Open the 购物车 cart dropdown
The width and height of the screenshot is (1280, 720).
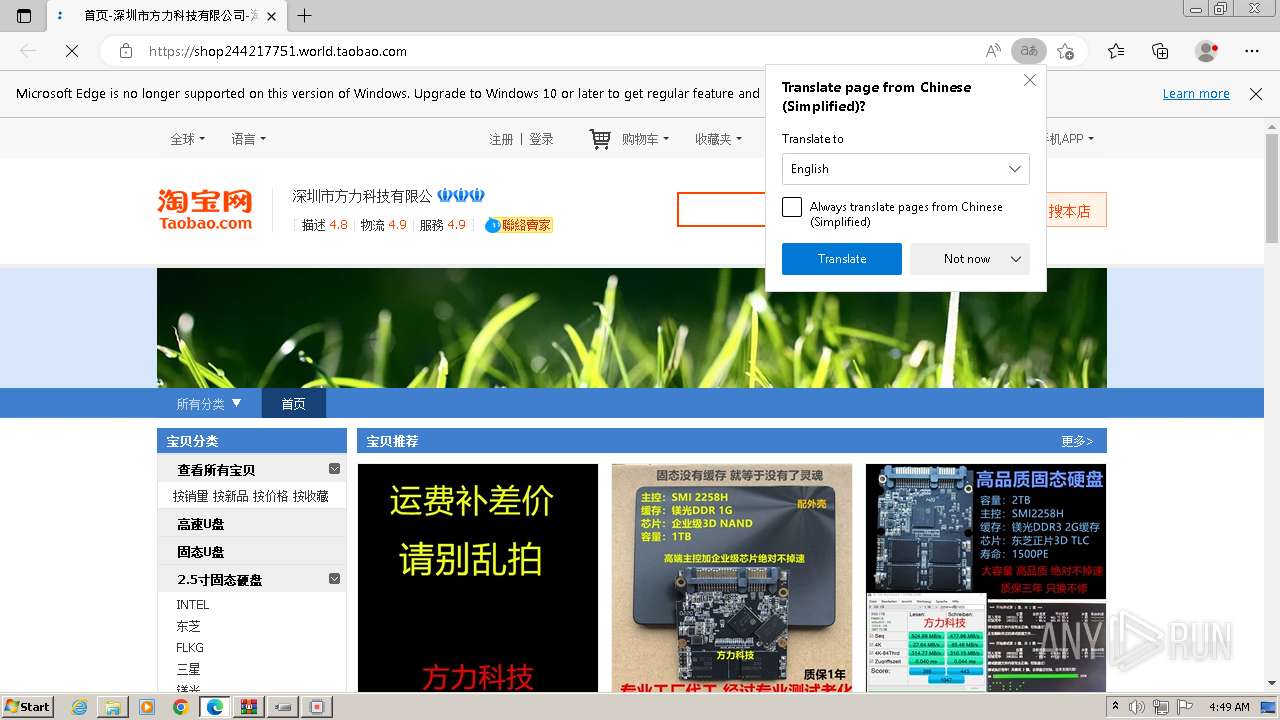[645, 139]
